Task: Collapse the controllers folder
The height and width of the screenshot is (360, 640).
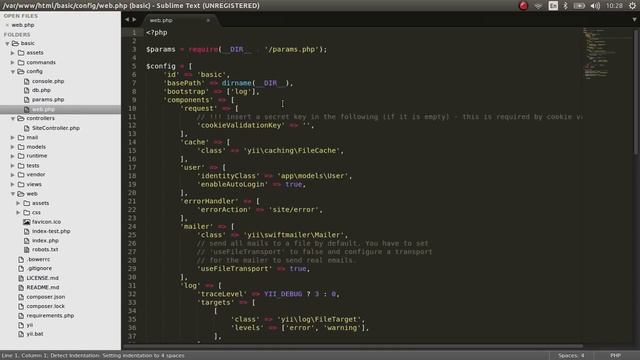Action: pyautogui.click(x=13, y=118)
